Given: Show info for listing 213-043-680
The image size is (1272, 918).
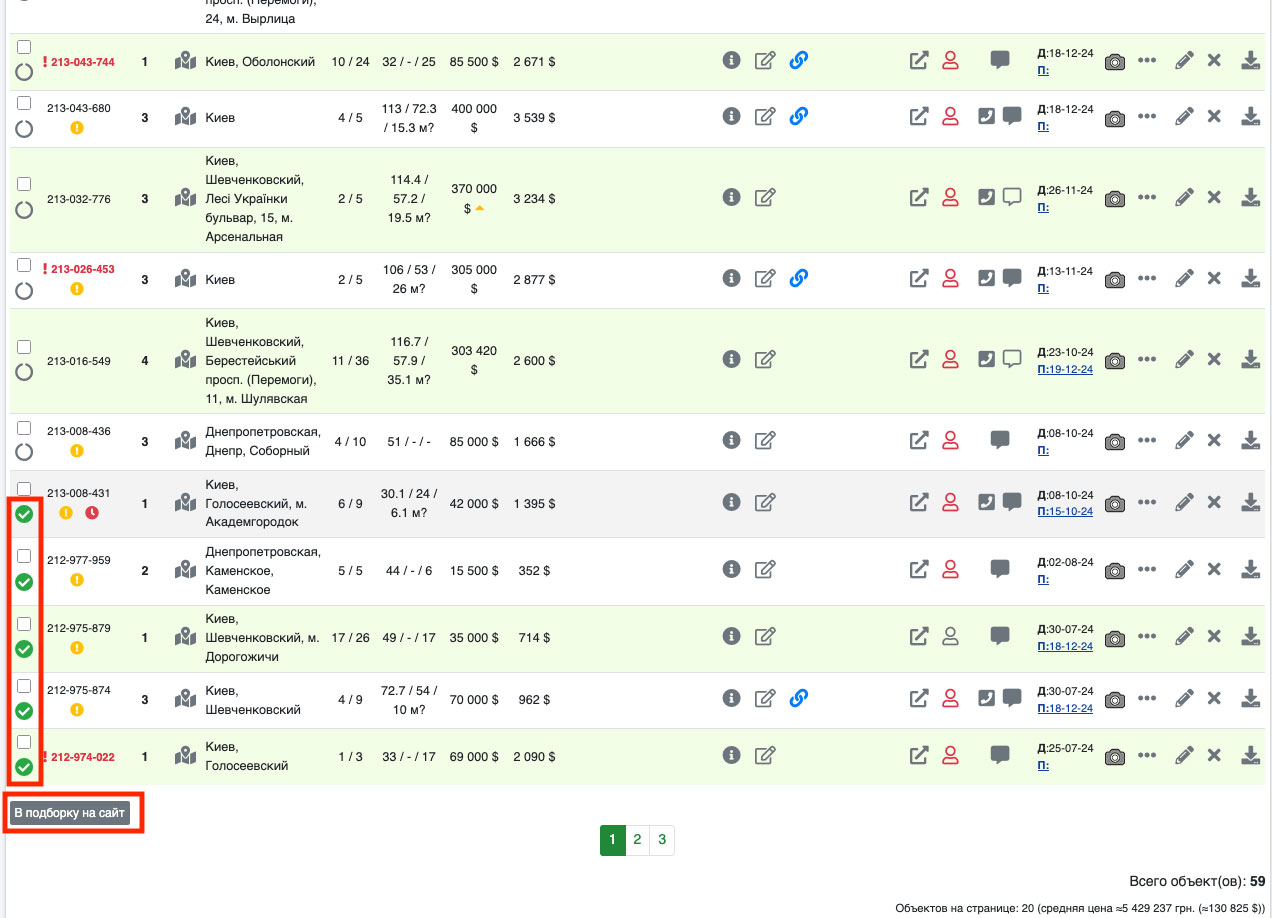Looking at the screenshot, I should (731, 116).
